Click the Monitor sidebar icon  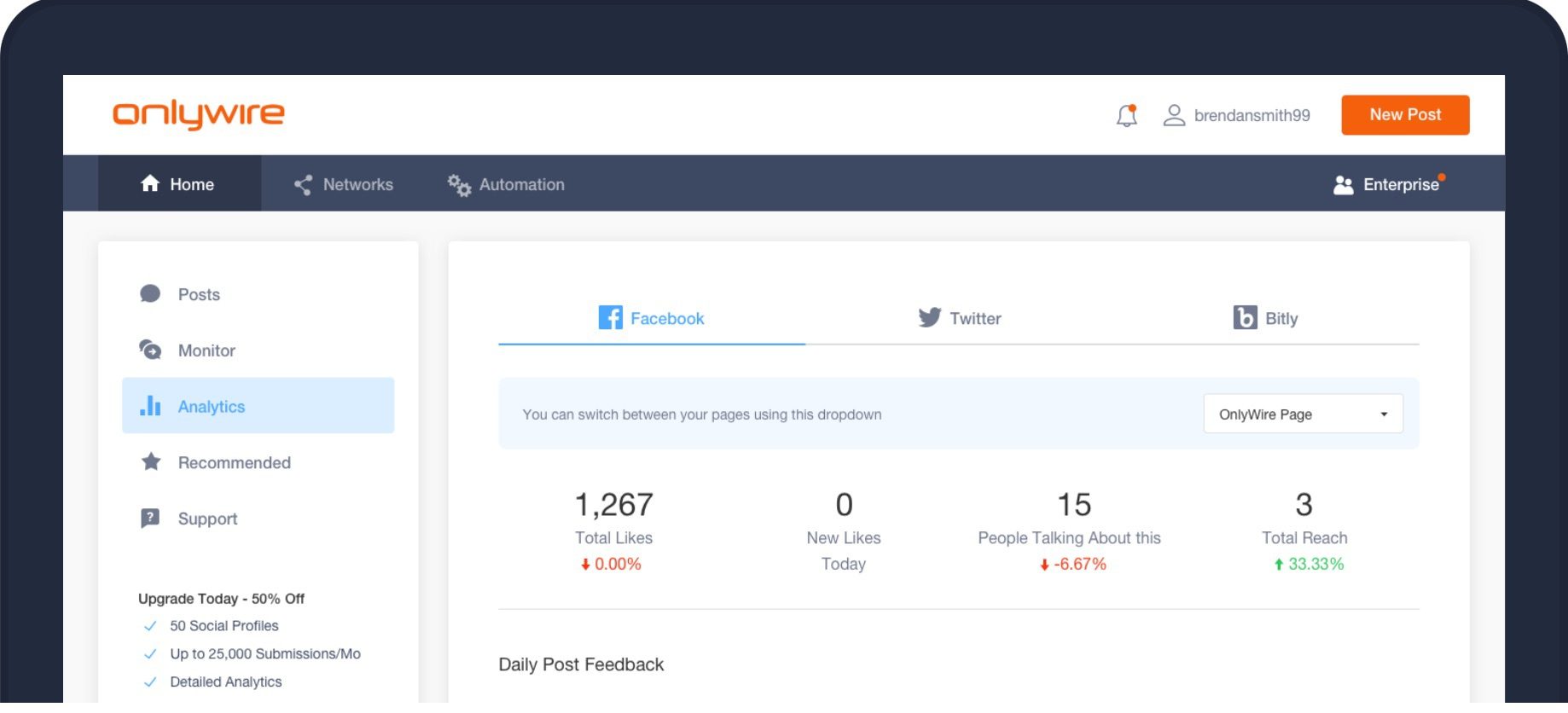click(150, 350)
